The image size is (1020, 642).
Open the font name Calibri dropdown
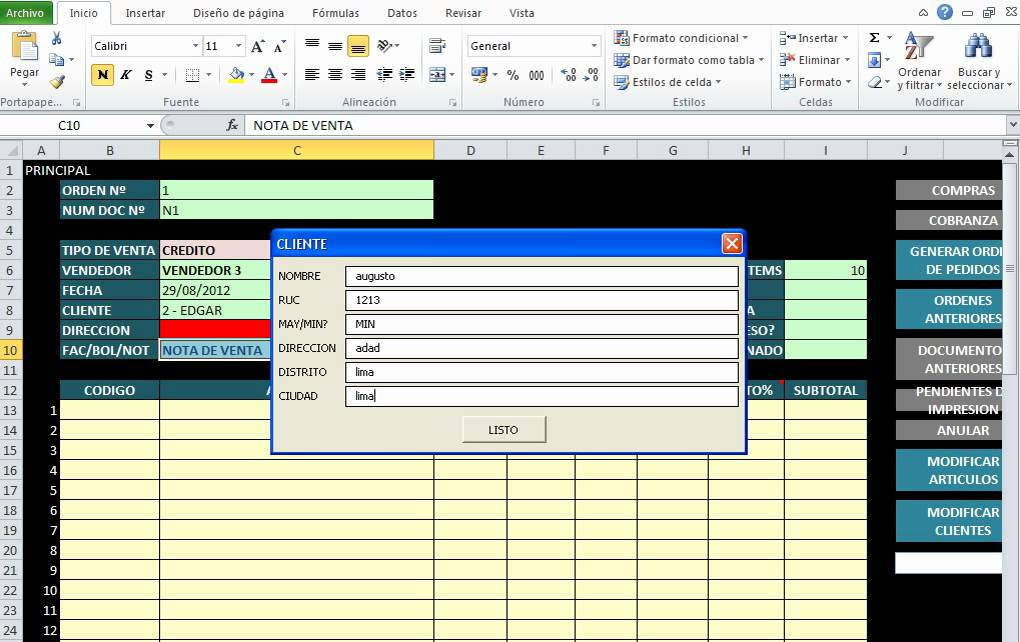(195, 46)
